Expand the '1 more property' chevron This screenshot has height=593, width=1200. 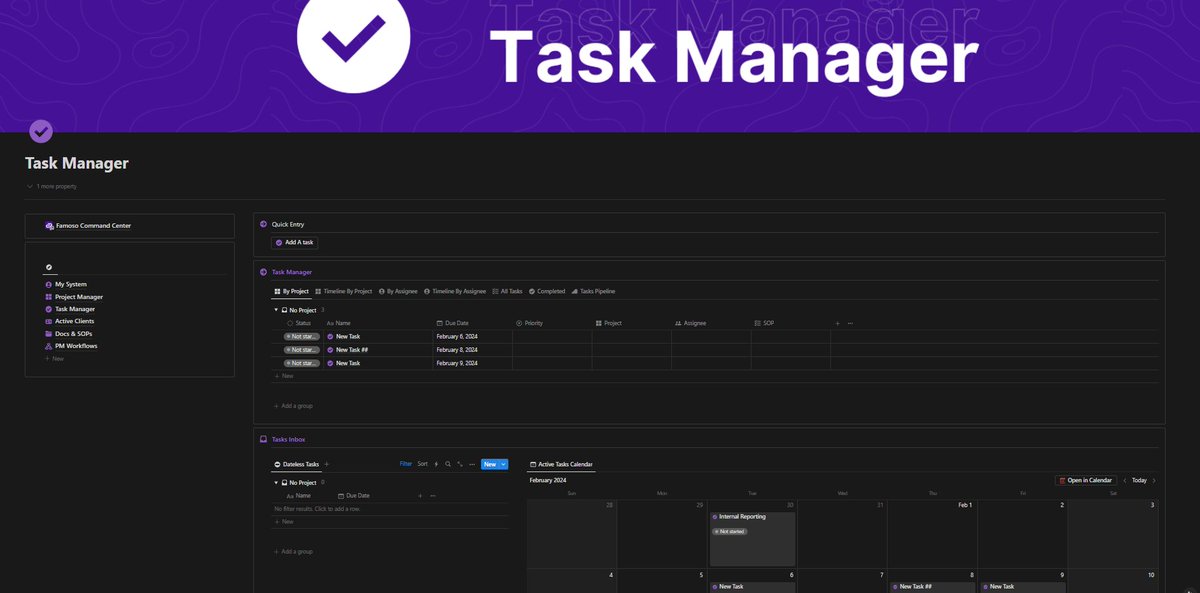tap(30, 186)
